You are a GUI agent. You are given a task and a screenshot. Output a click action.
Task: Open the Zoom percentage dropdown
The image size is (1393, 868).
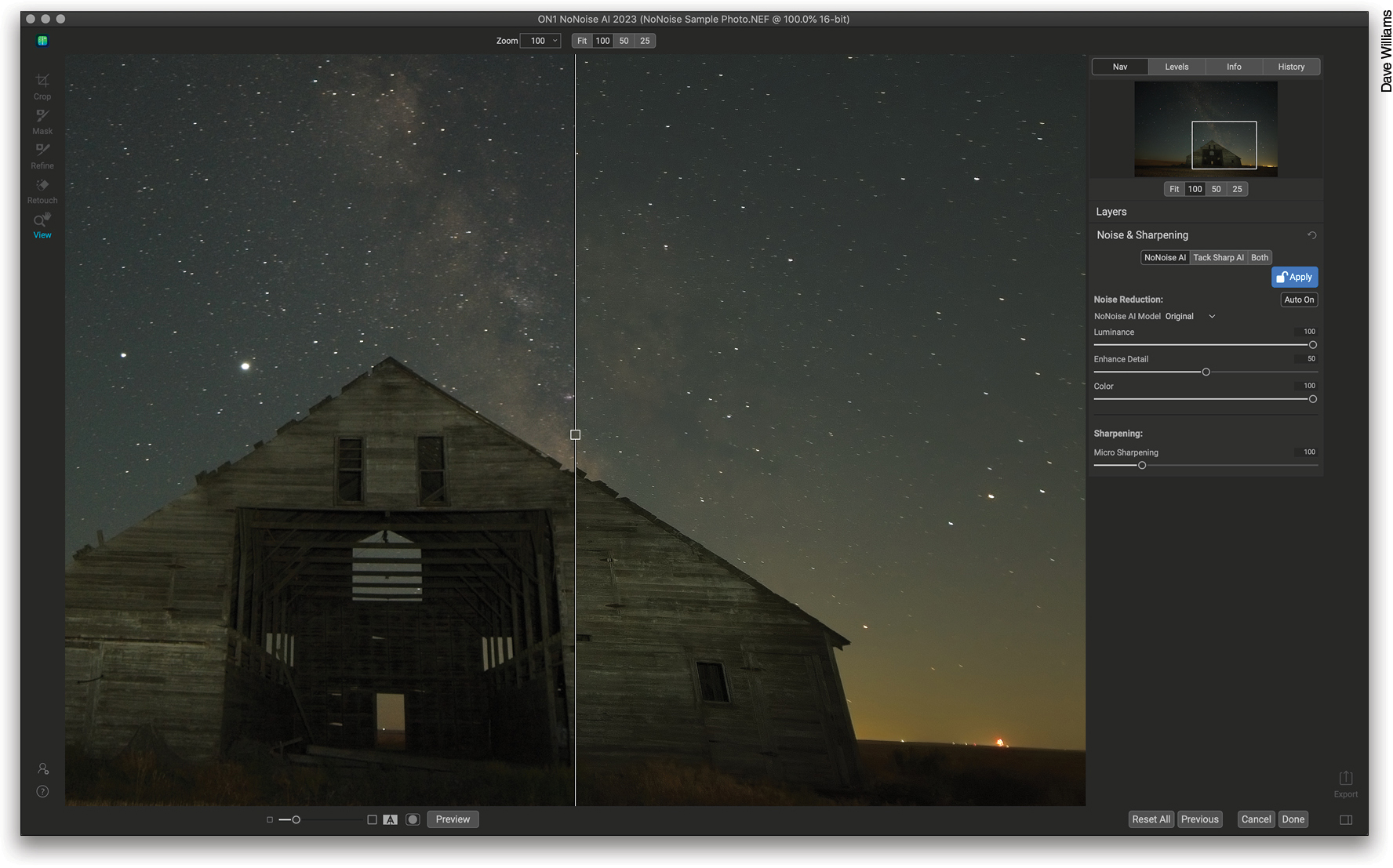pyautogui.click(x=540, y=40)
